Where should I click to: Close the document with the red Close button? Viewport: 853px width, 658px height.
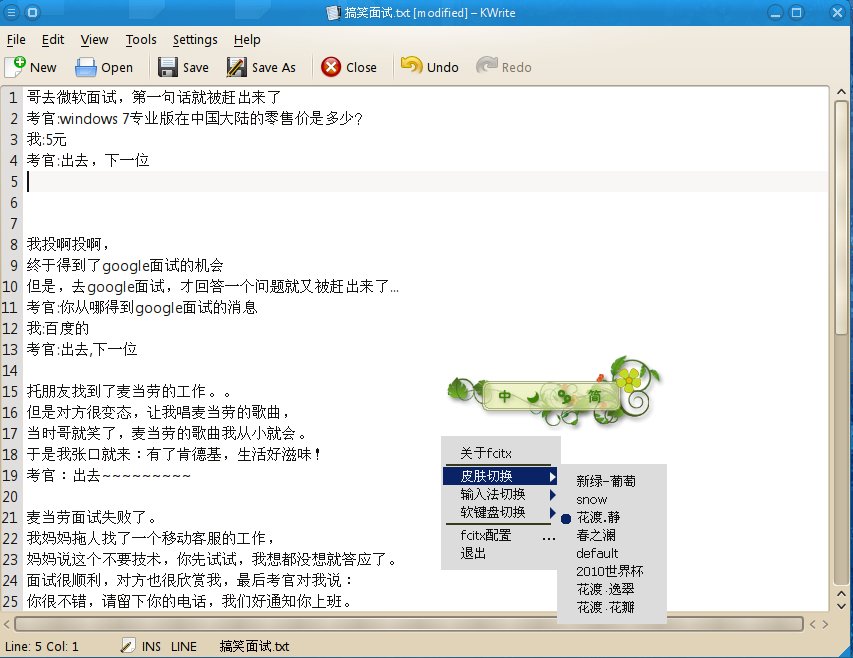pyautogui.click(x=349, y=67)
